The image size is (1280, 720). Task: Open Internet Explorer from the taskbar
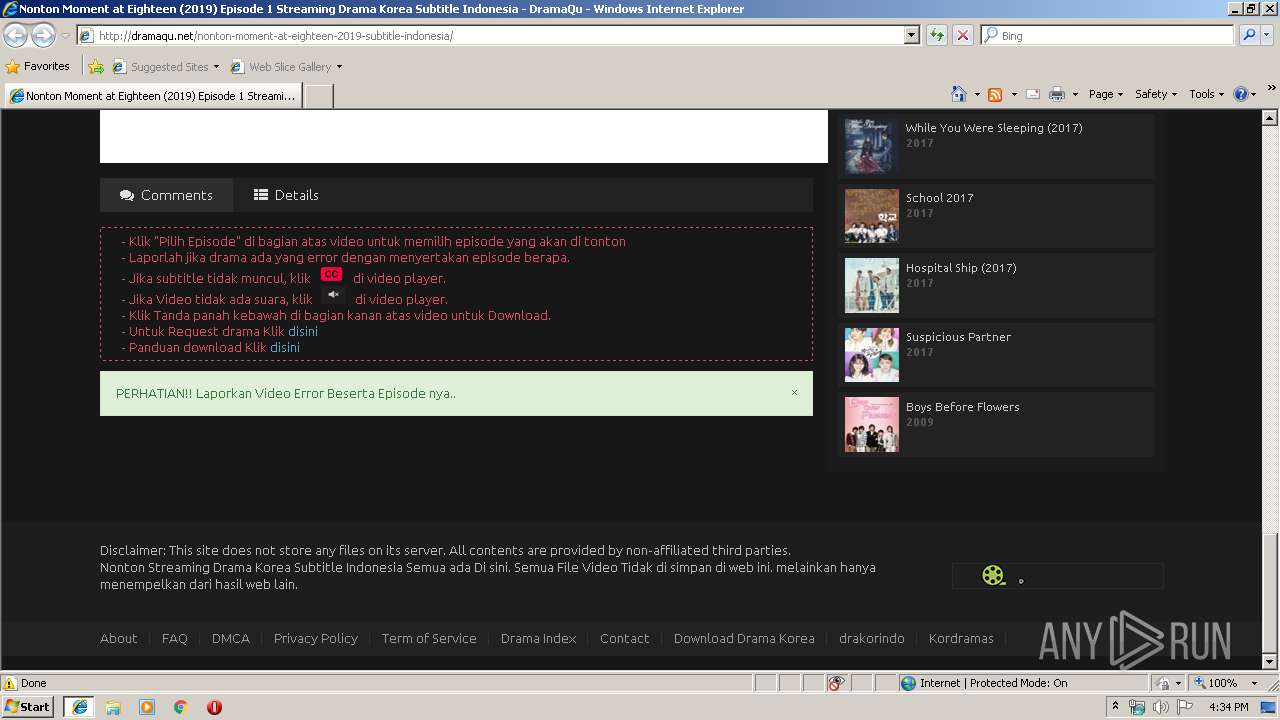[x=79, y=707]
